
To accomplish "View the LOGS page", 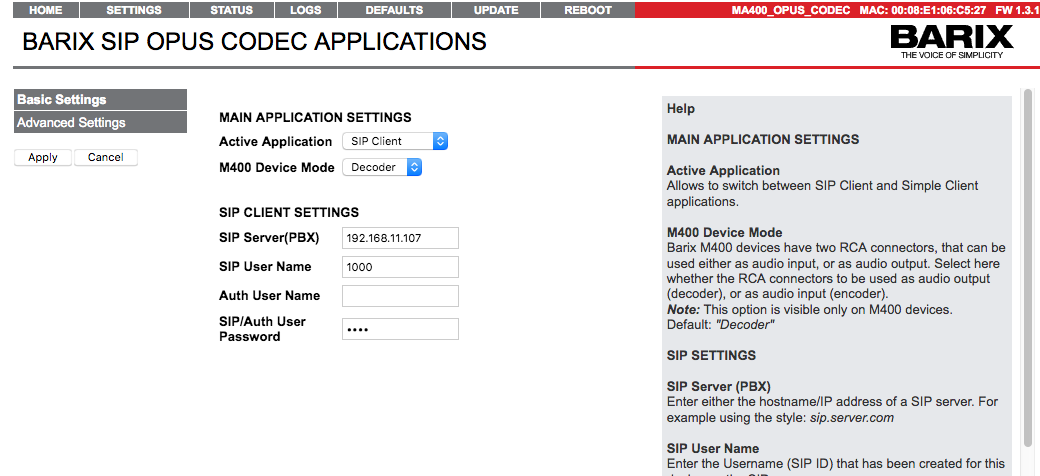I will pyautogui.click(x=305, y=10).
